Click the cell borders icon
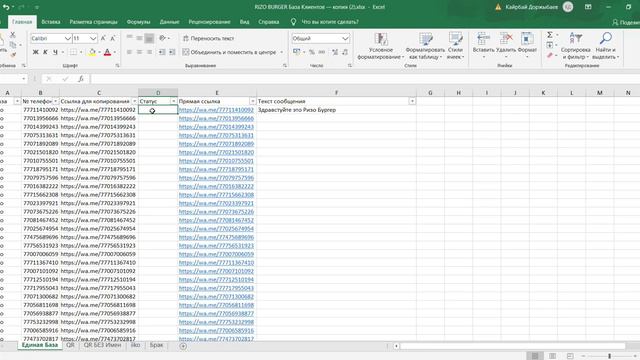 [x=73, y=52]
